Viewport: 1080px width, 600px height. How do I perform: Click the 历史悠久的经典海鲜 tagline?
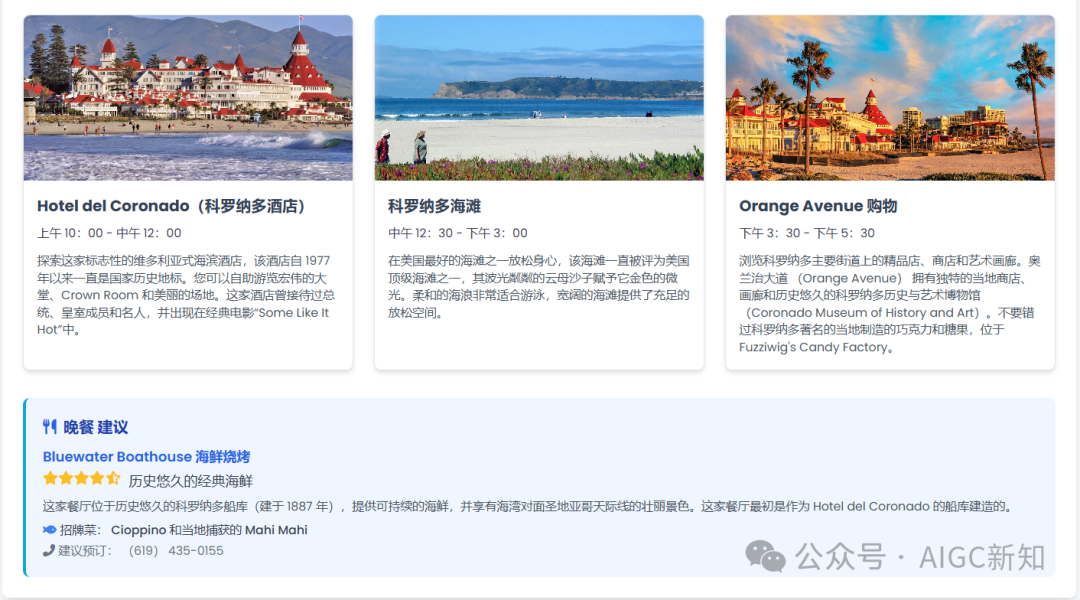pyautogui.click(x=191, y=481)
